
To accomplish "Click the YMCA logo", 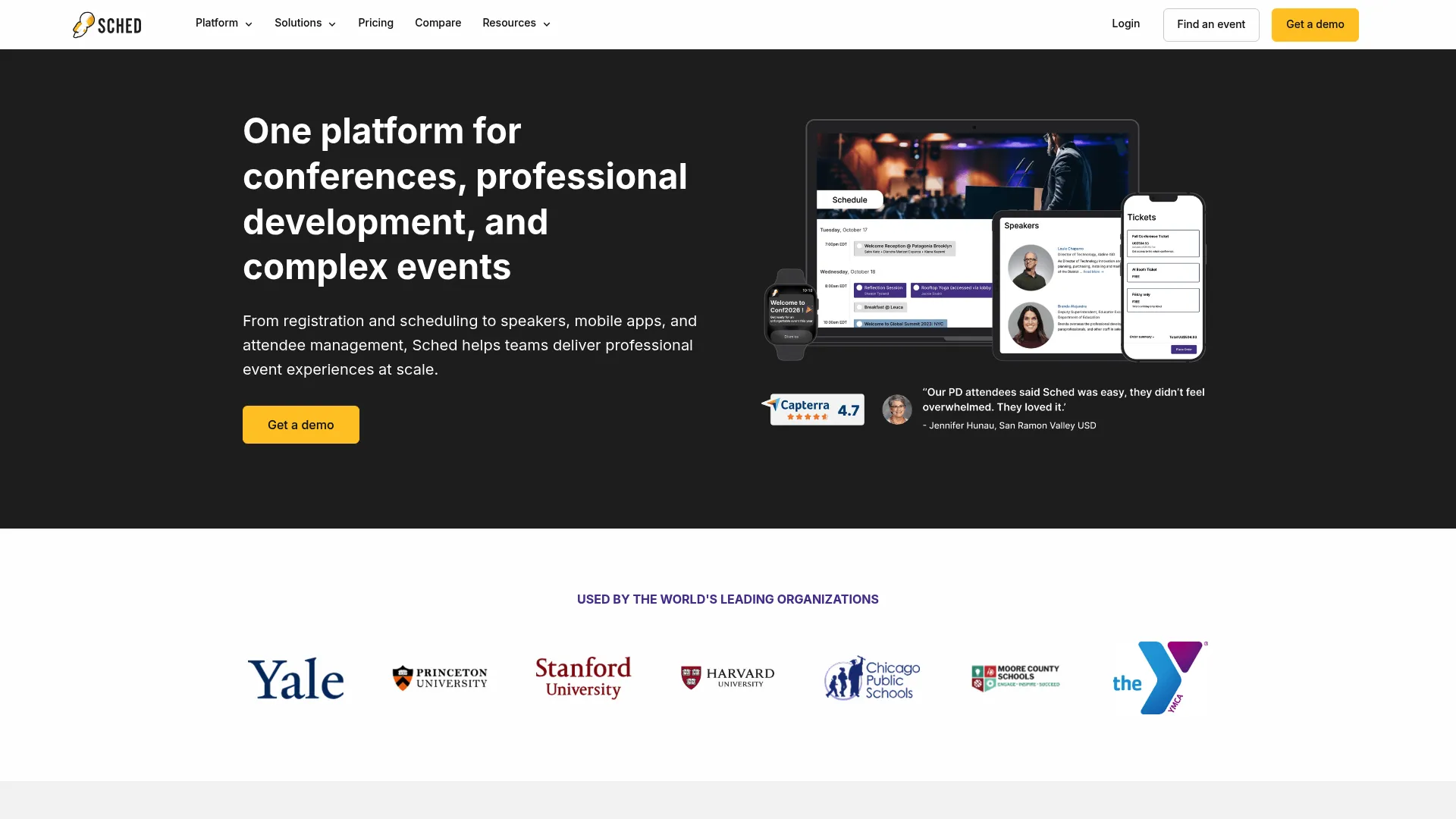I will click(1159, 678).
